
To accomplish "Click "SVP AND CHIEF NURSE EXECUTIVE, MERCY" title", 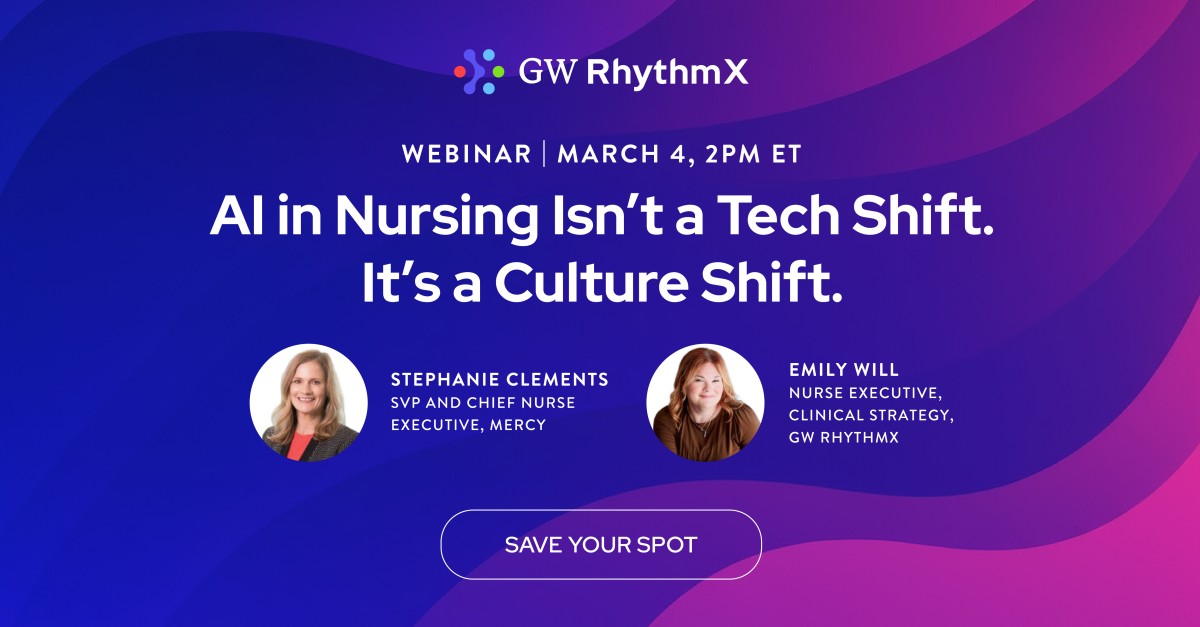I will coord(483,413).
